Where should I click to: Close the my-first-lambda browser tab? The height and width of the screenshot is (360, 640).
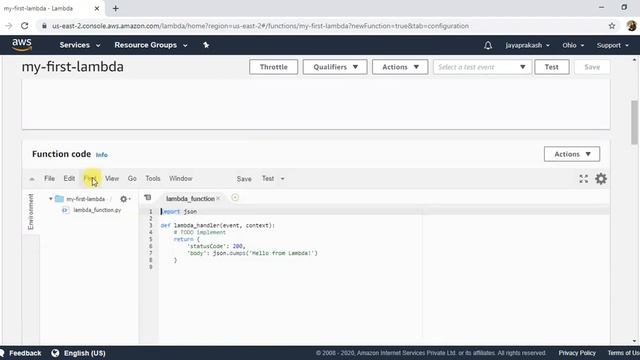(x=97, y=8)
